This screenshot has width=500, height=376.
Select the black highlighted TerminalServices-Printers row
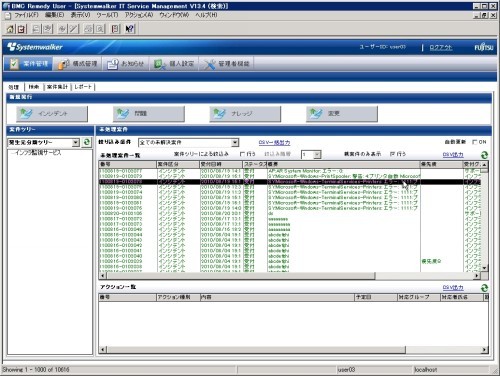290,182
